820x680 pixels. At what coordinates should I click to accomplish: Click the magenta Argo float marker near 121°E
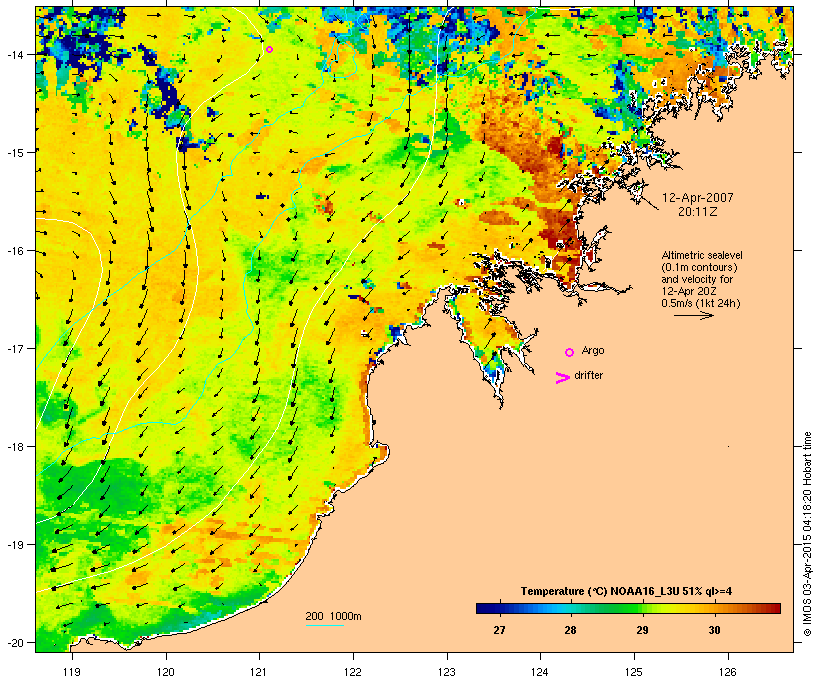click(x=269, y=50)
